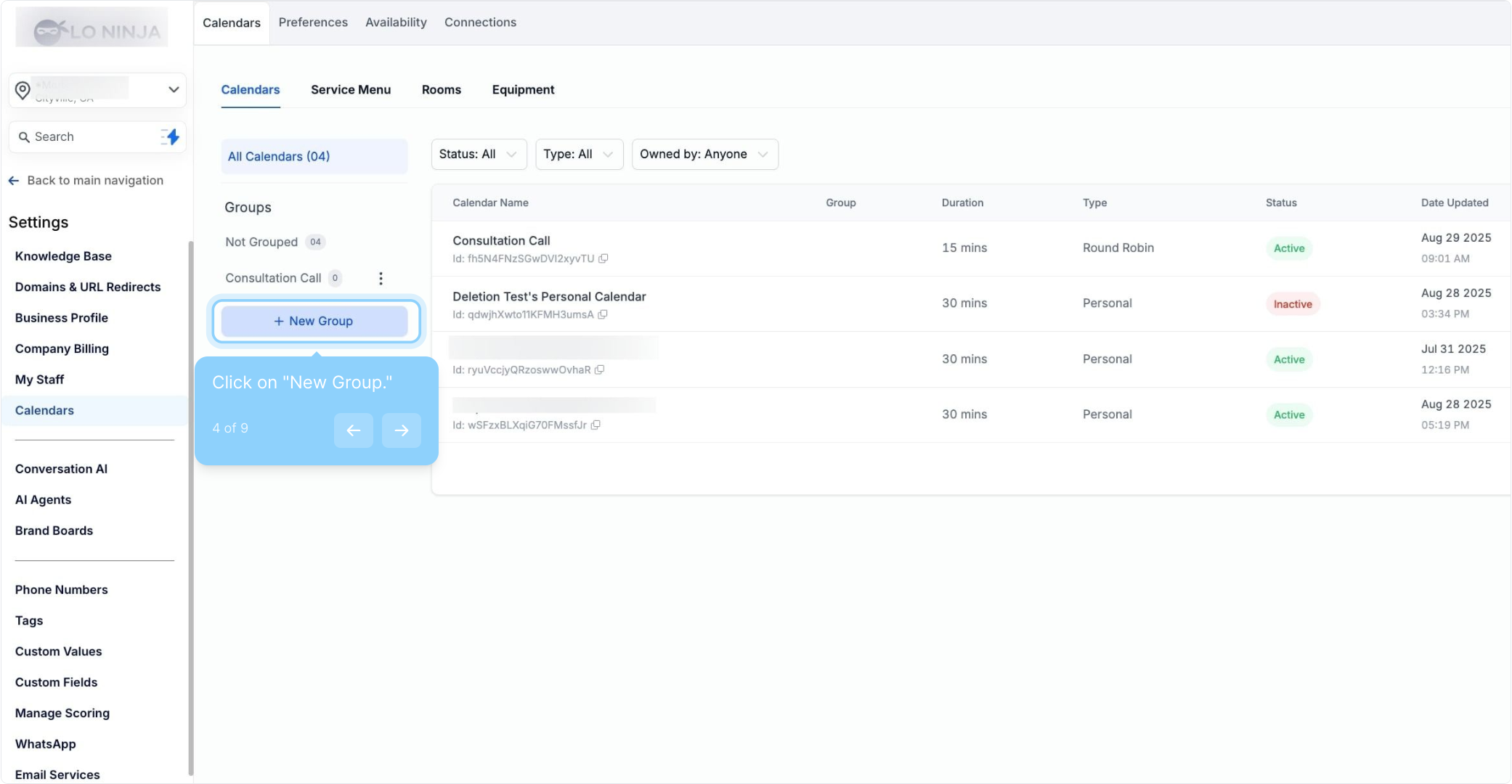Open the Status: All filter dropdown

[x=479, y=154]
